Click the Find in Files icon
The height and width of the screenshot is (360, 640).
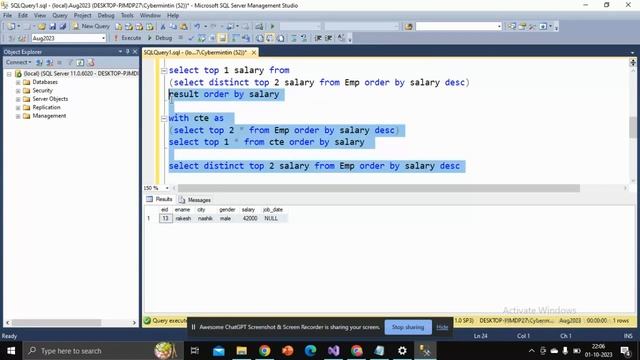[x=409, y=27]
